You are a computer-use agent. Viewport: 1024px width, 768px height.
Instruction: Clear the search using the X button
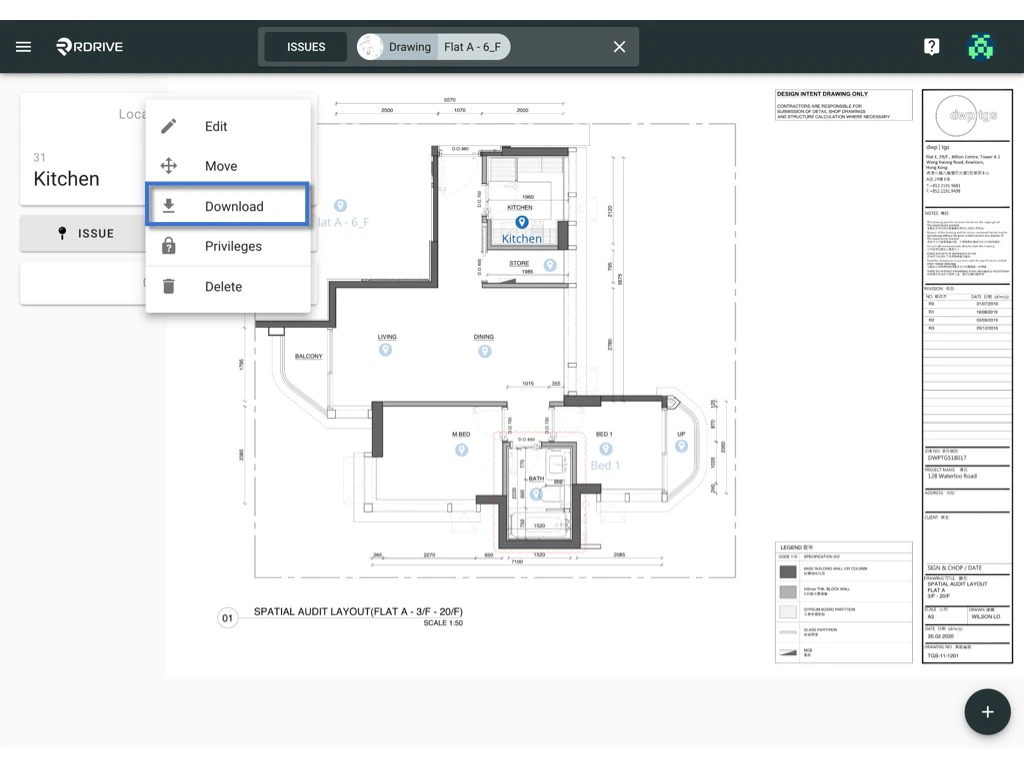(x=618, y=46)
